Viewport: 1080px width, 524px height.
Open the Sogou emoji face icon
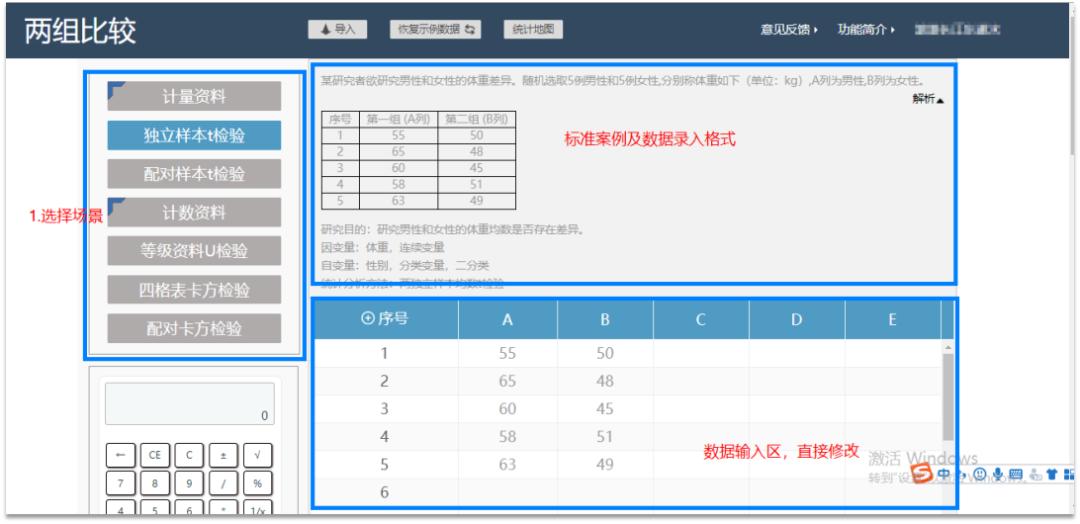pos(979,474)
